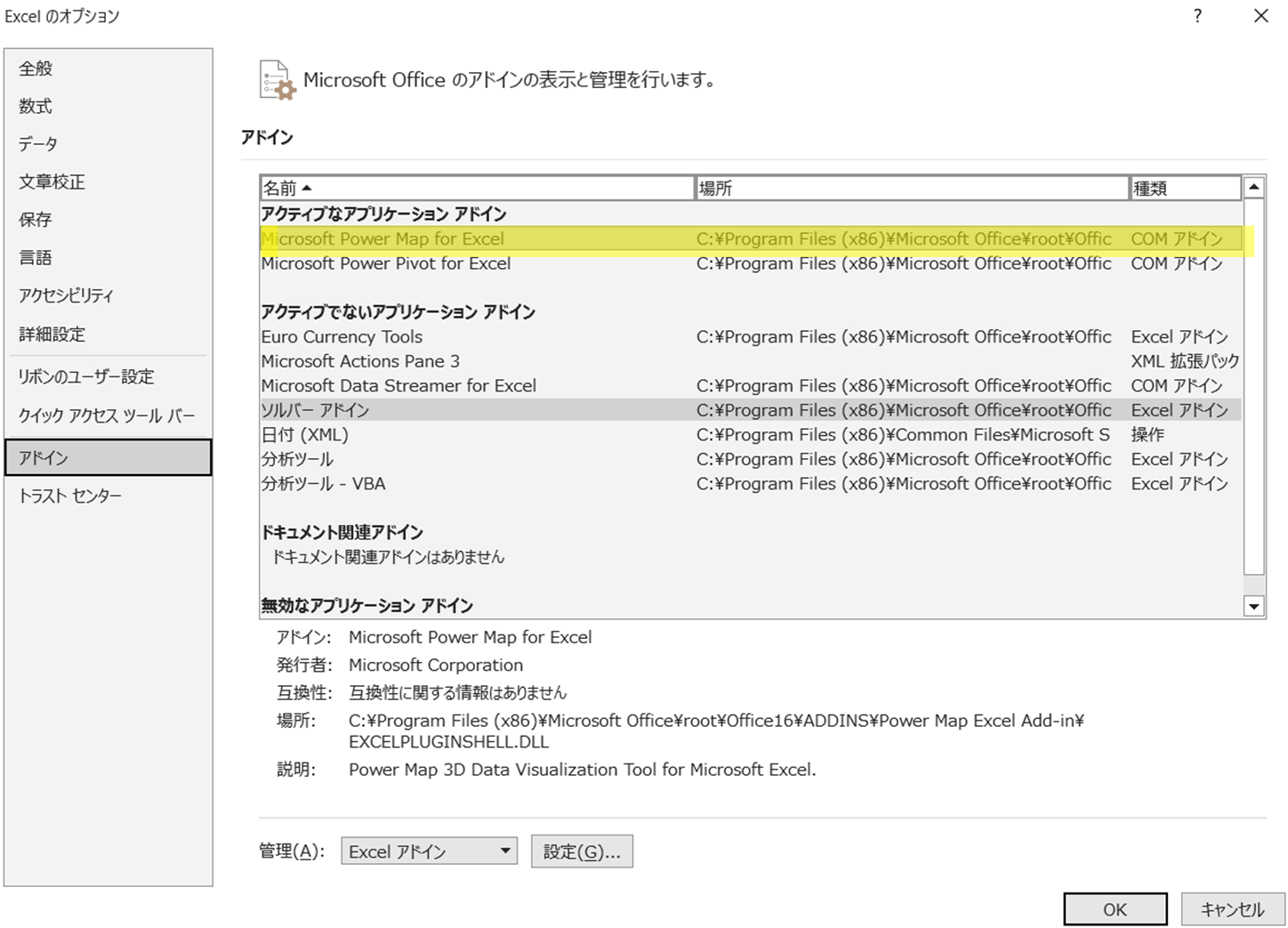Click the add-in gear document icon

(277, 80)
